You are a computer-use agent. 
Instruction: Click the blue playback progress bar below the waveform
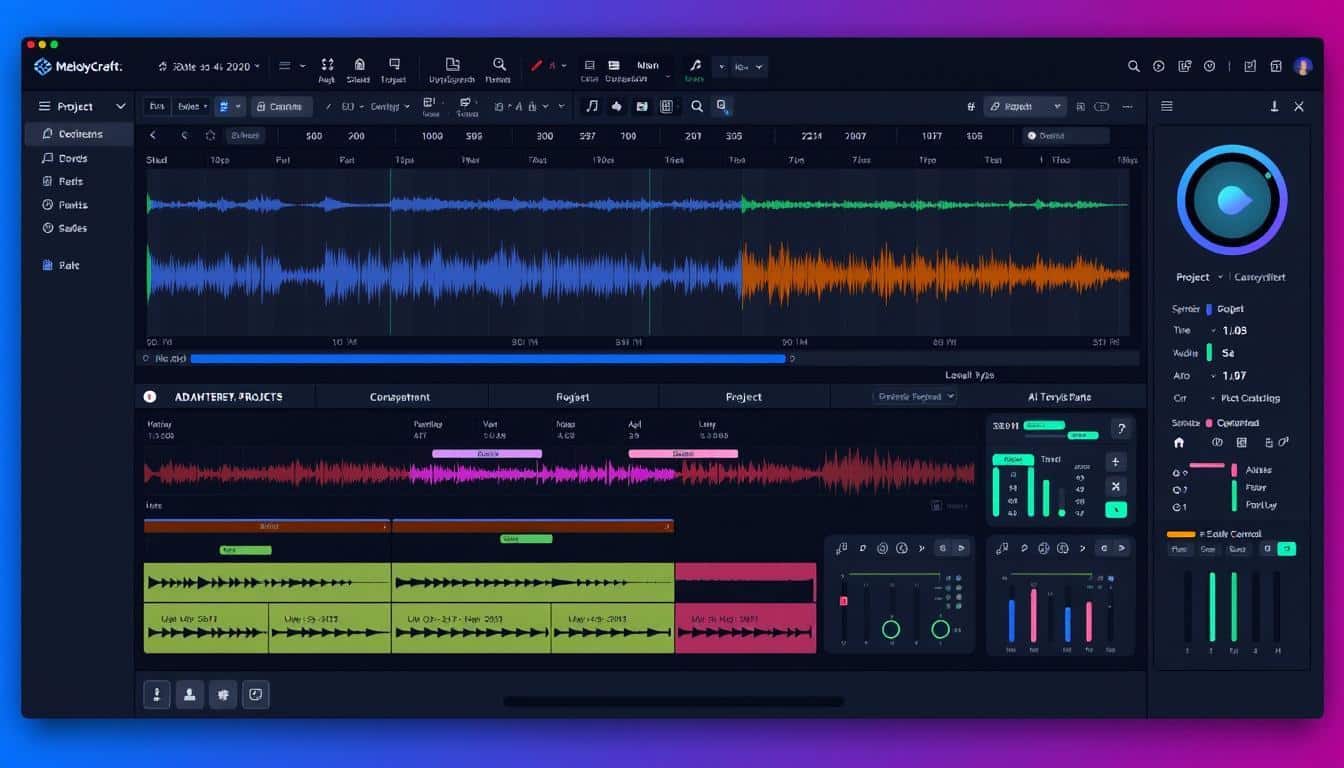490,358
